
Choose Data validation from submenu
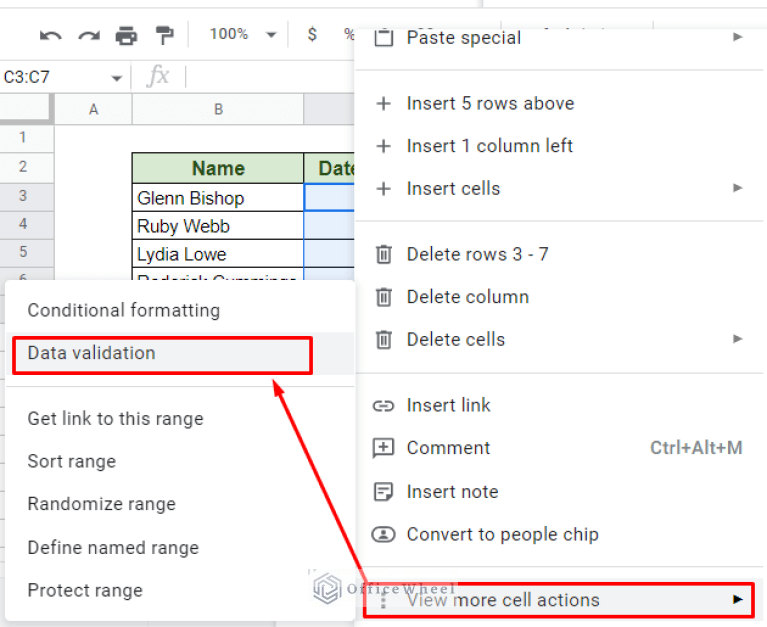[x=180, y=354]
